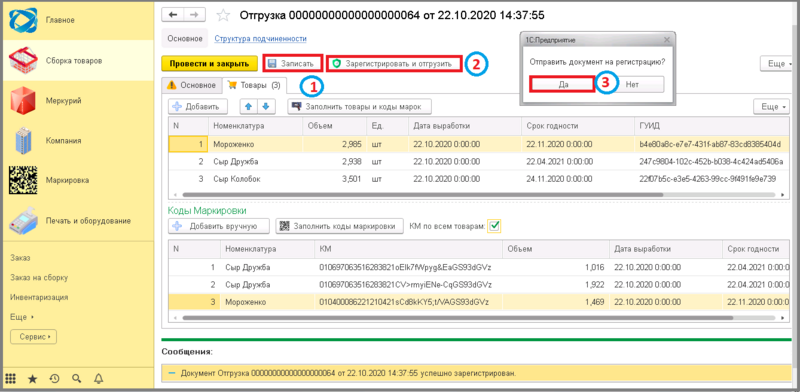Click horizontal scrollbar of goods table
800x392 pixels.
[x=422, y=194]
